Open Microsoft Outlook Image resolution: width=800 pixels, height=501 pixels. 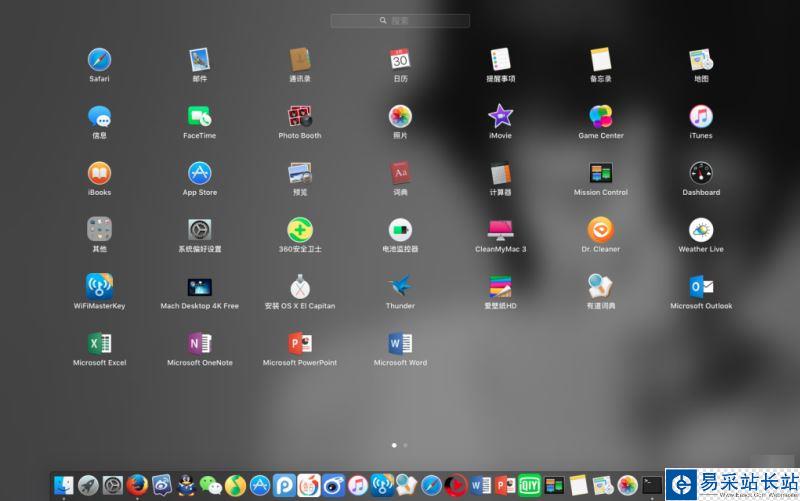[x=701, y=287]
